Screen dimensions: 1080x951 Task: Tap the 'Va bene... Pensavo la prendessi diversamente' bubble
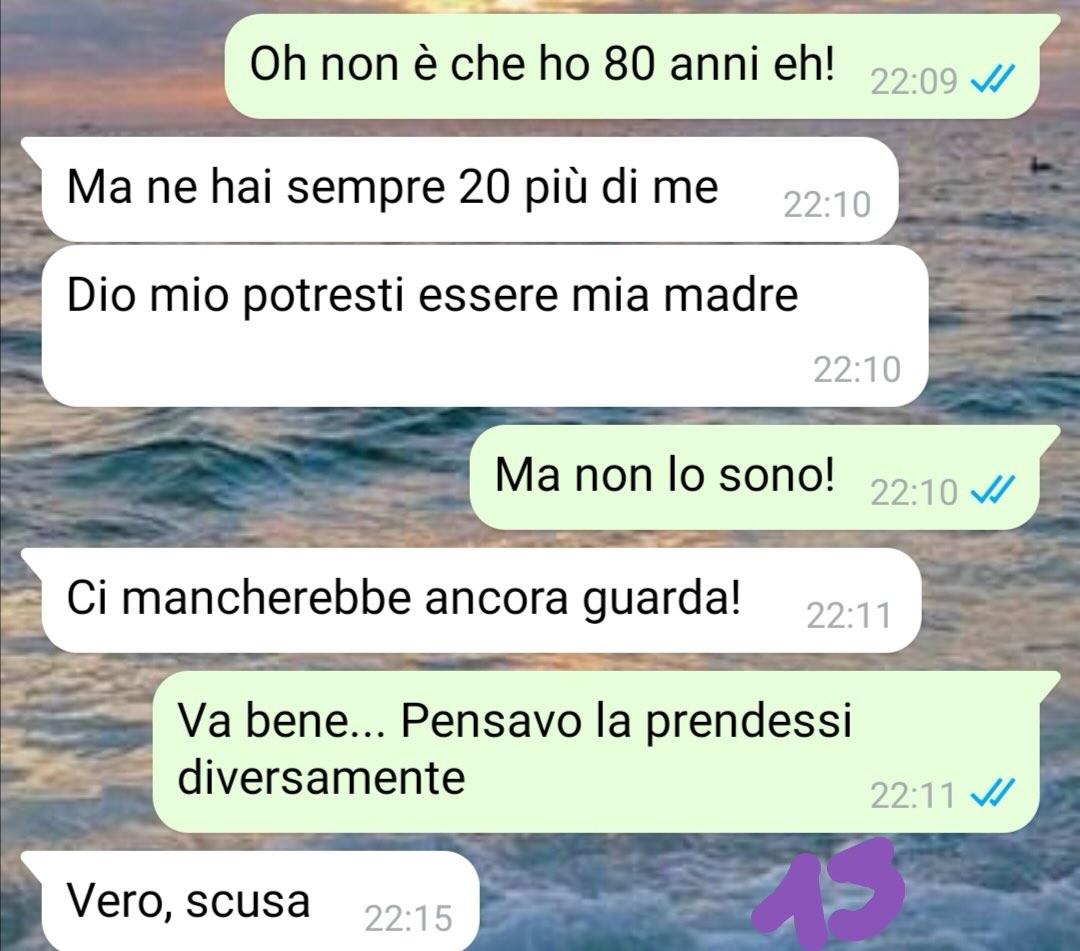596,752
